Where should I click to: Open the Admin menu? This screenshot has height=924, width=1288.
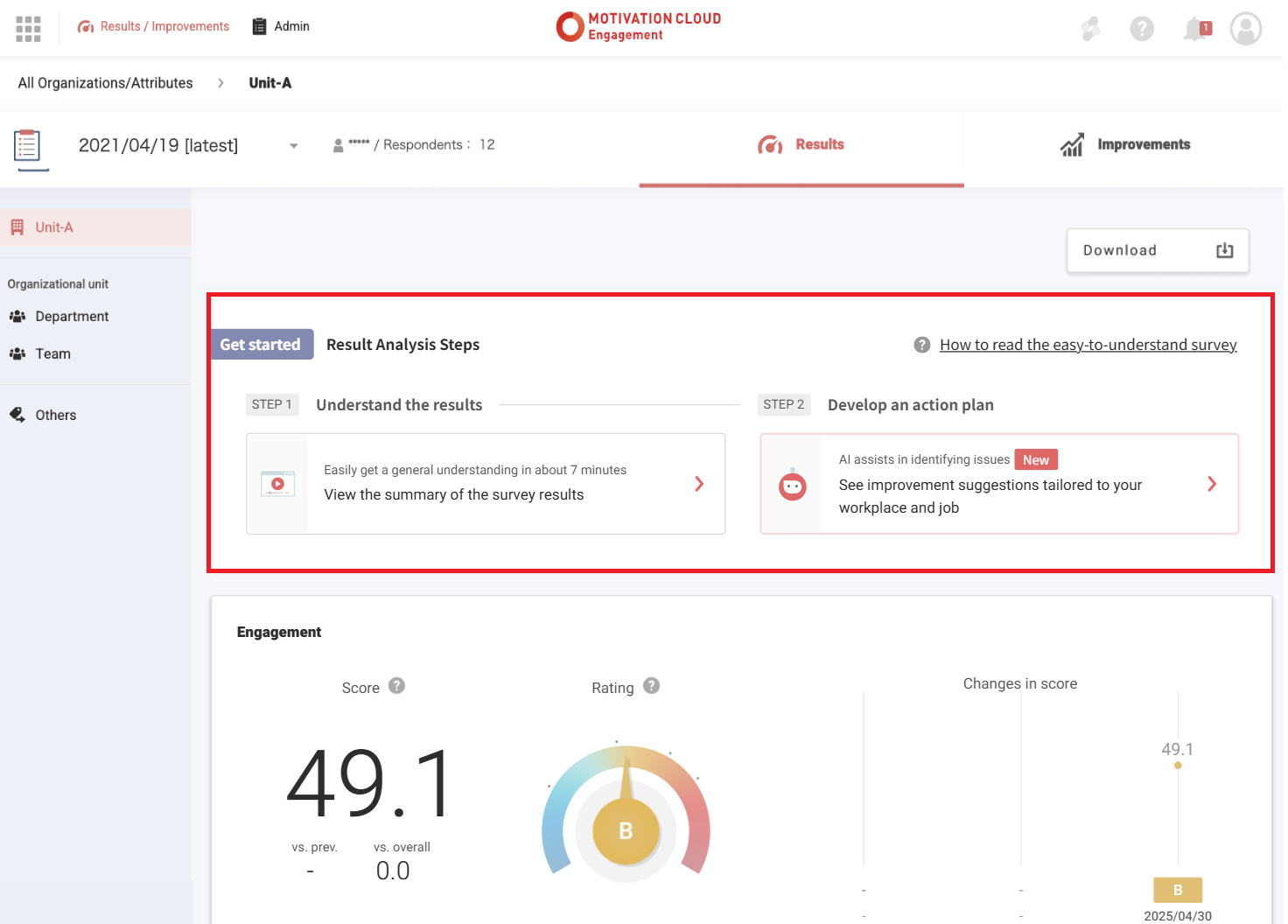point(281,26)
